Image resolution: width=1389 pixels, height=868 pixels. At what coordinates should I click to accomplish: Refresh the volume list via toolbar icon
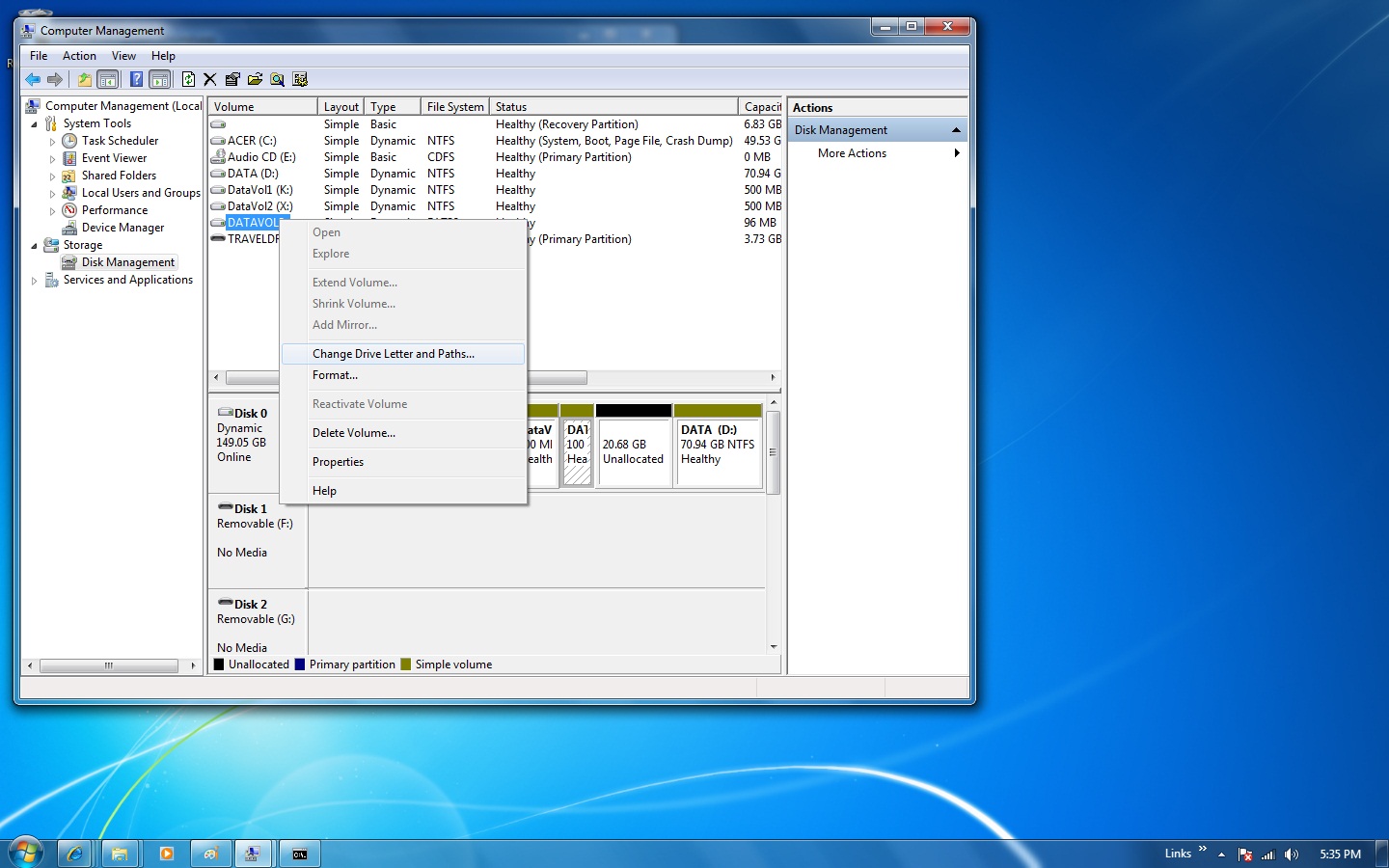(188, 79)
